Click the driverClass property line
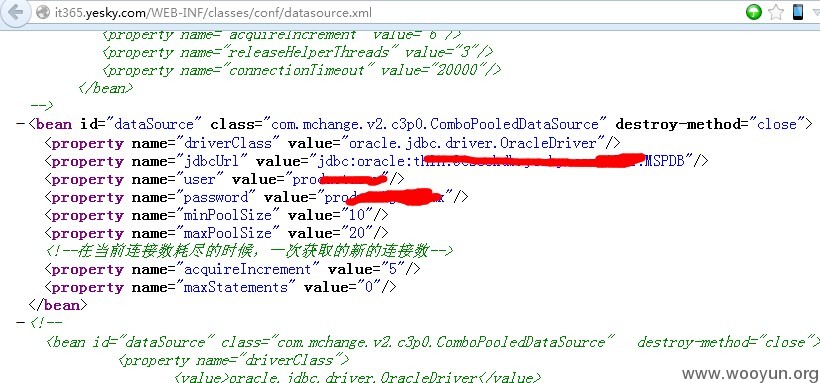 coord(333,143)
